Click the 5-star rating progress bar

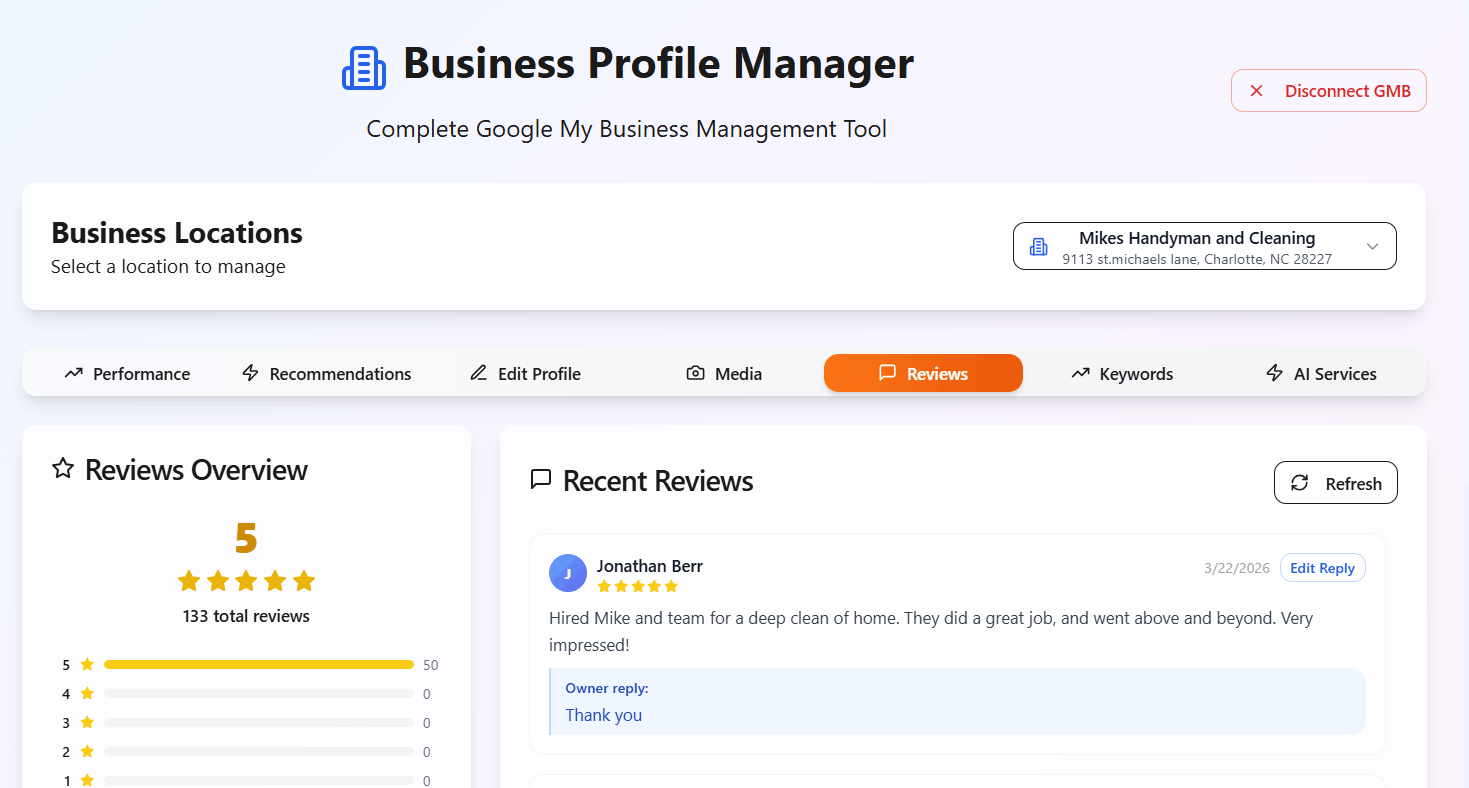coord(257,663)
